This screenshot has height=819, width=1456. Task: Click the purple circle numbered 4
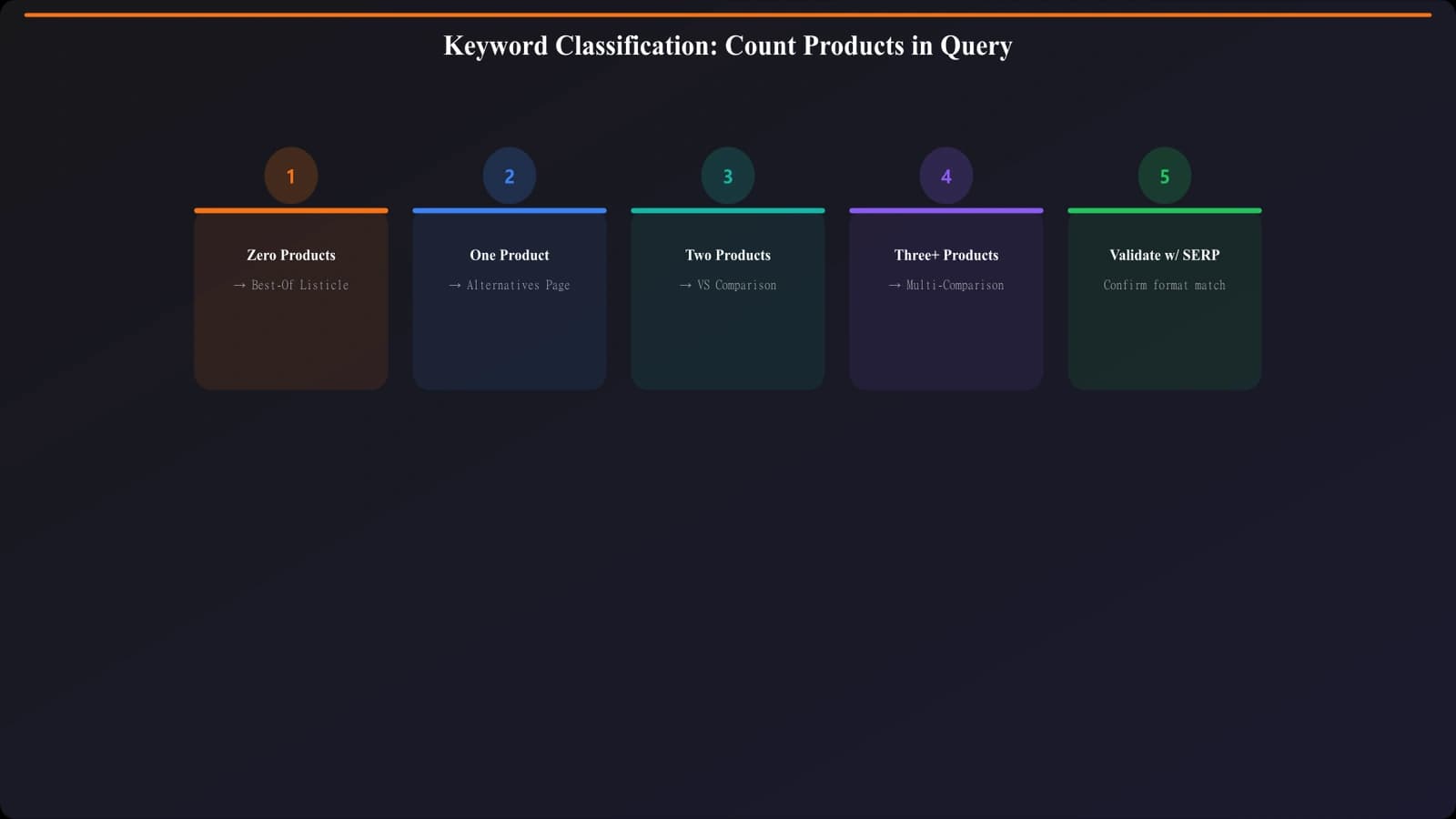[946, 175]
